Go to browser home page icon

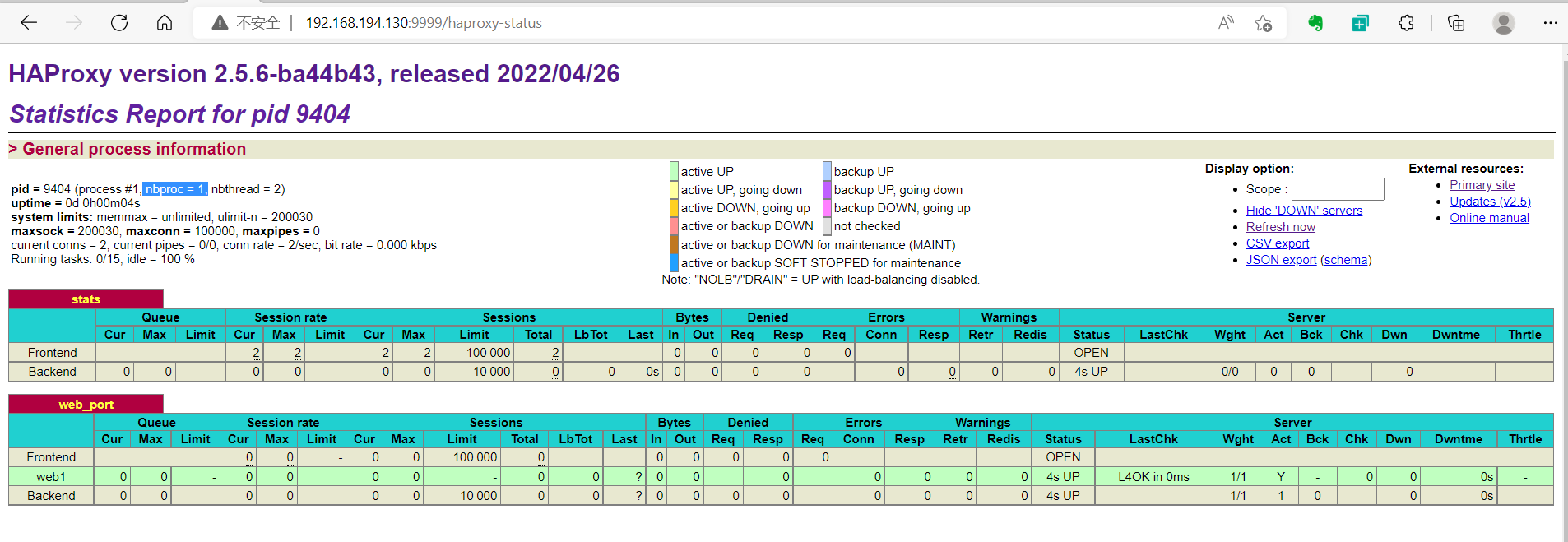pos(165,23)
